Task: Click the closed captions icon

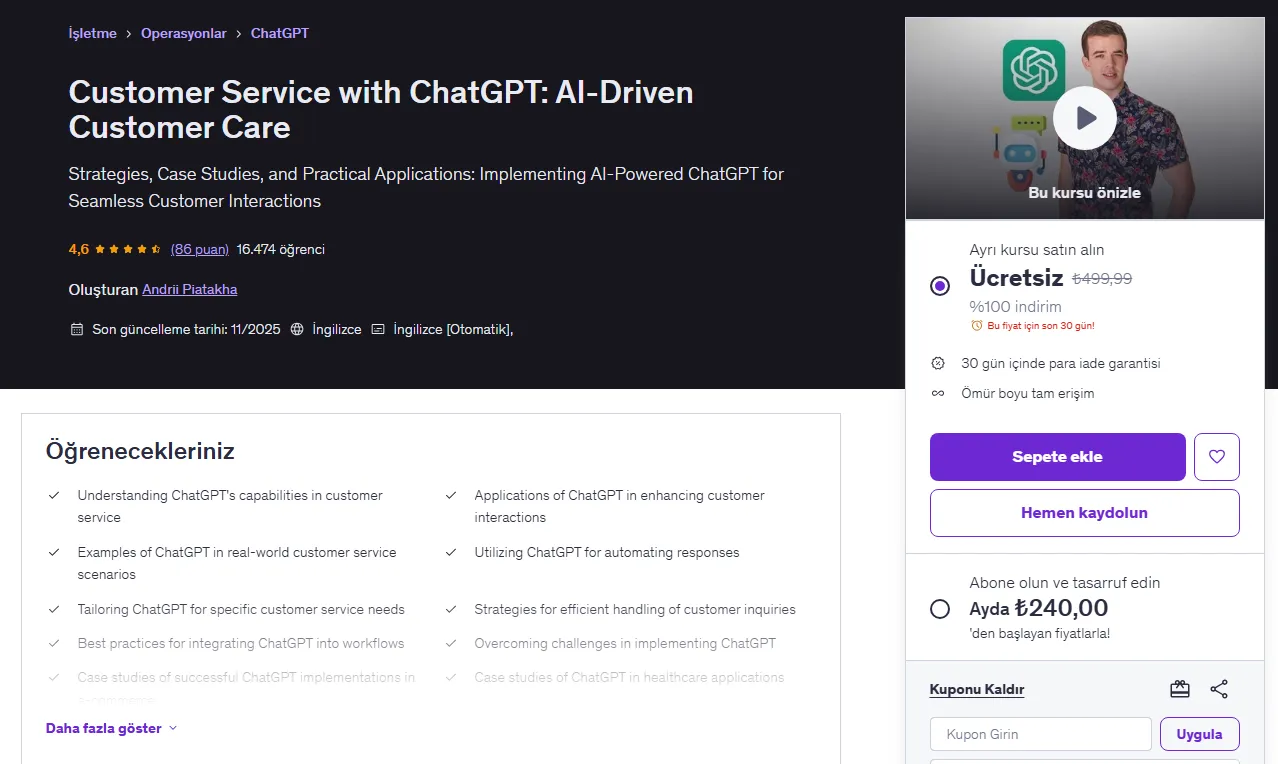Action: pos(378,329)
